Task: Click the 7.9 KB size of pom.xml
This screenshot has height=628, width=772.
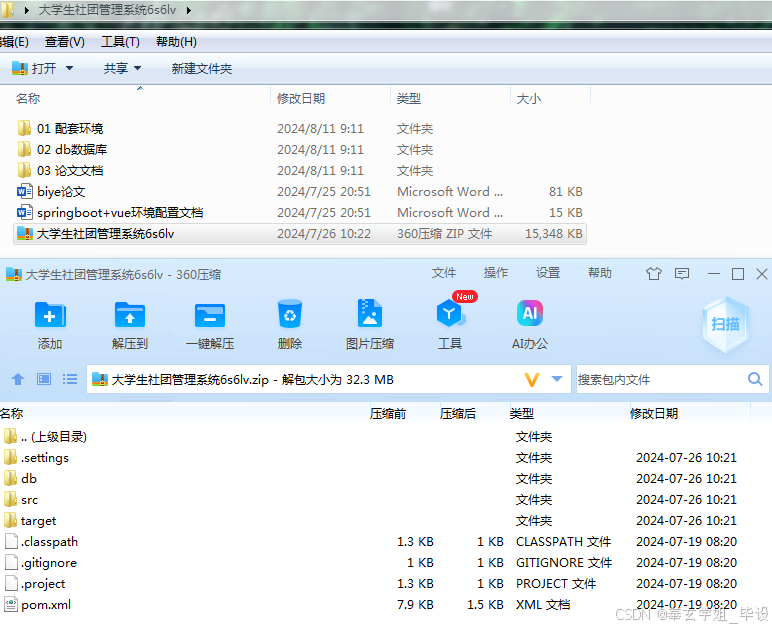Action: click(x=415, y=604)
